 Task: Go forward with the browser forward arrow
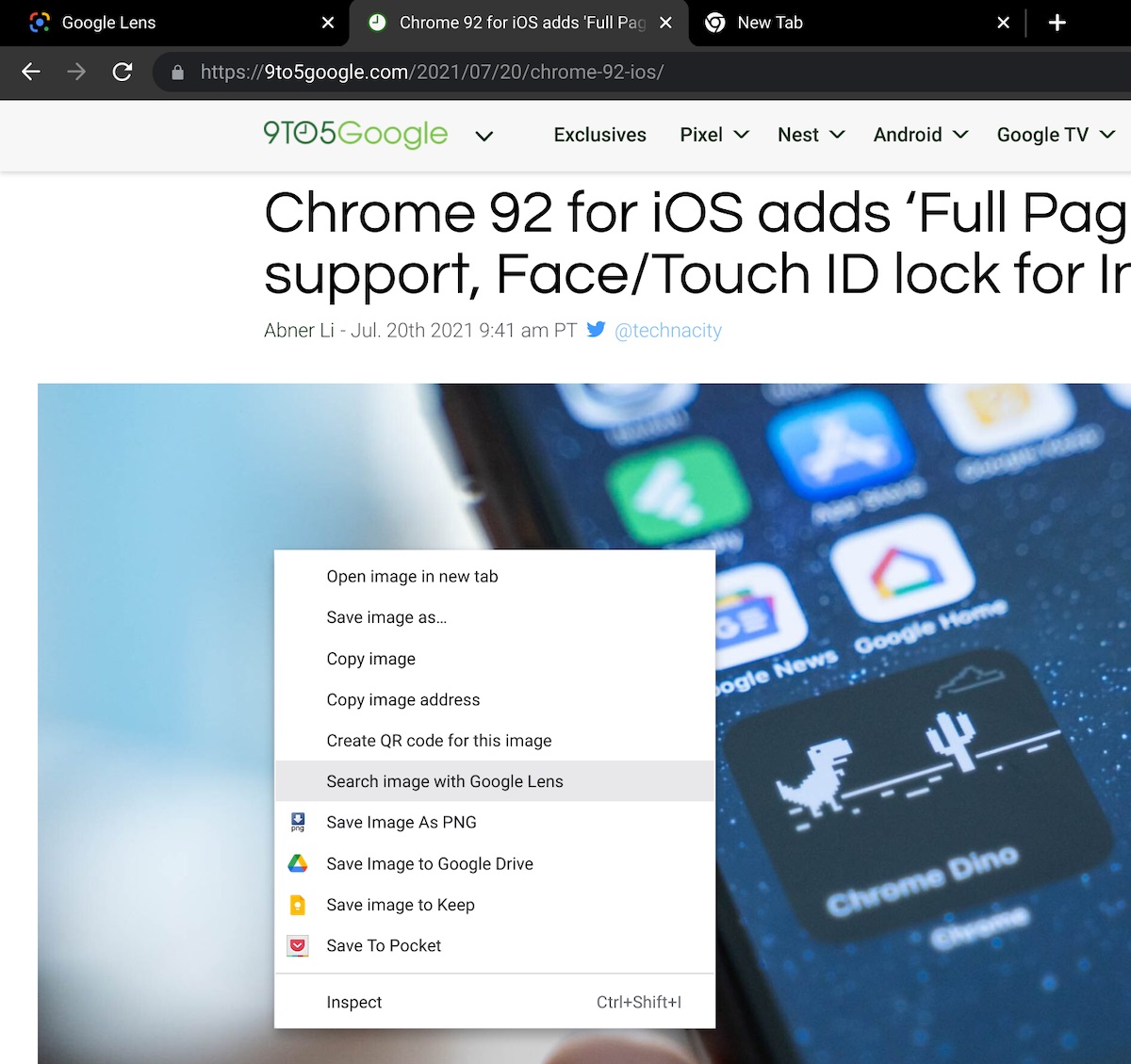76,72
